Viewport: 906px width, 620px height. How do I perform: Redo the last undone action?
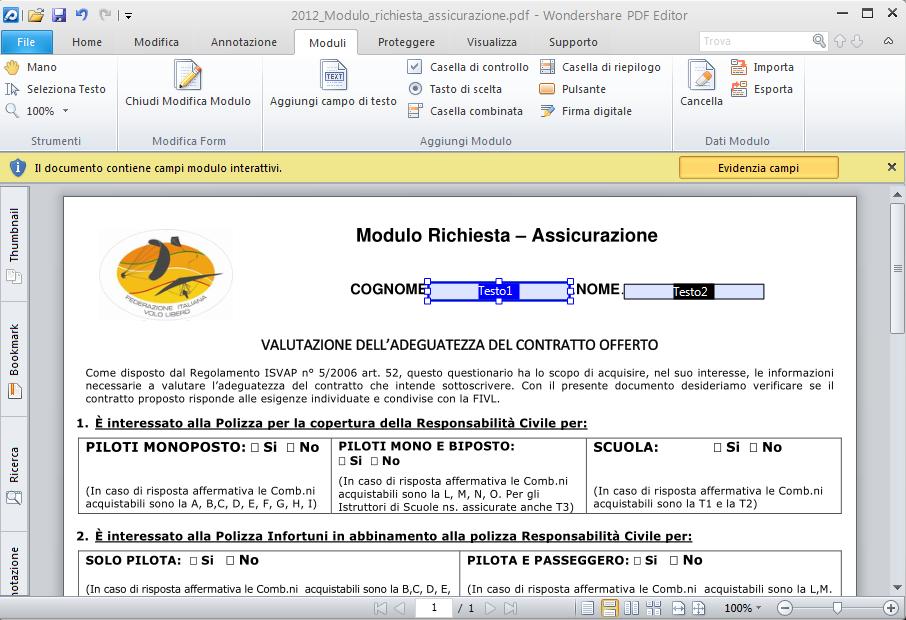point(105,14)
